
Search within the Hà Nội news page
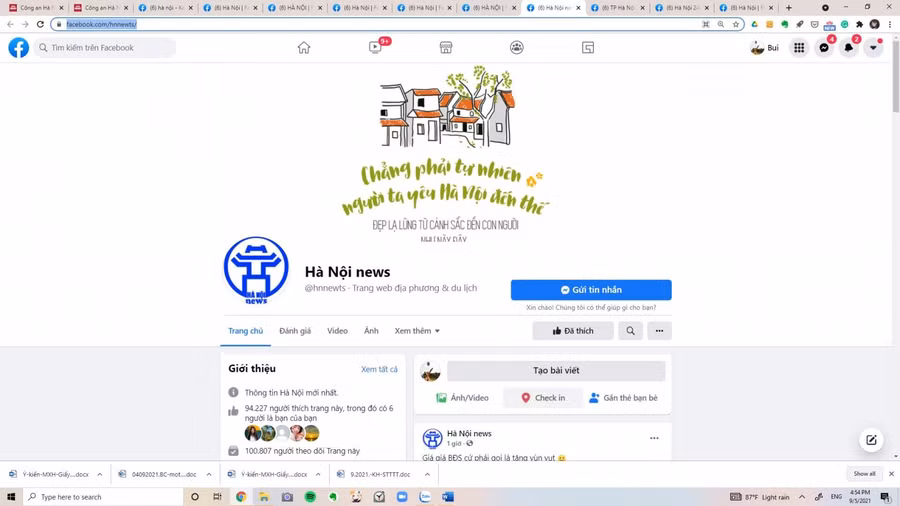click(x=630, y=330)
